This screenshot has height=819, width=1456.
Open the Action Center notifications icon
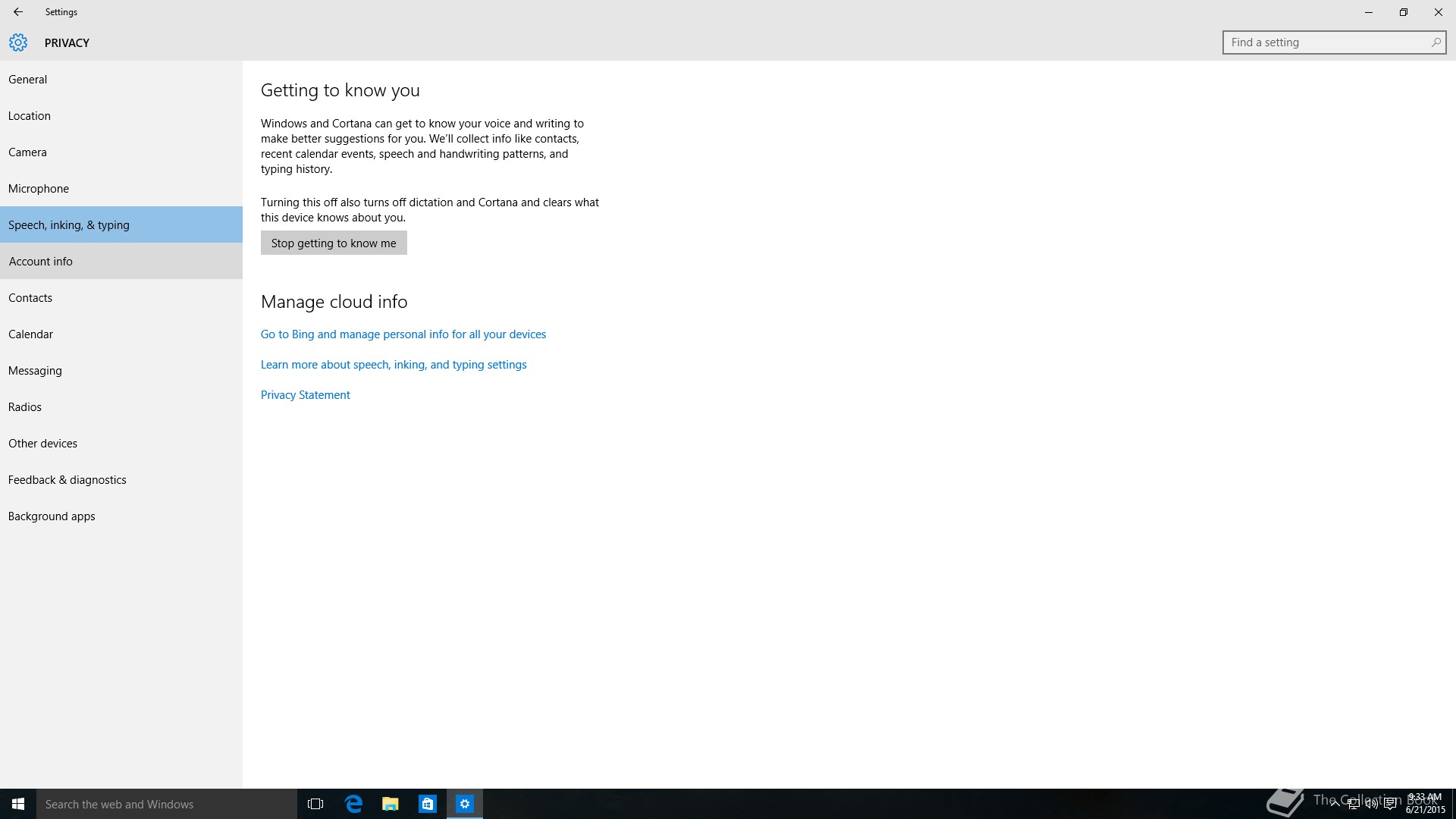click(1390, 804)
